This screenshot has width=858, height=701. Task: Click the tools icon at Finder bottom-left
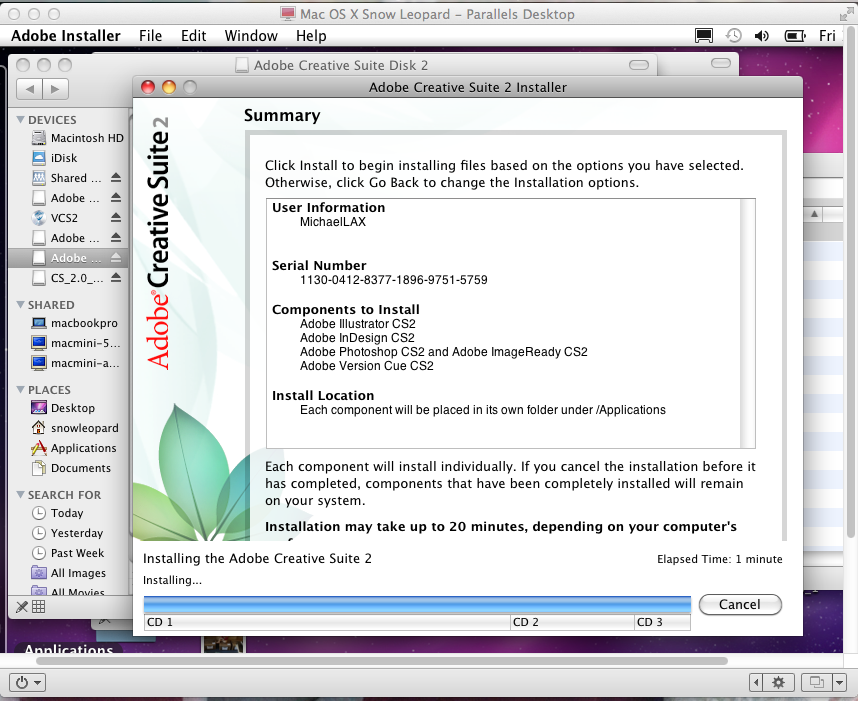pos(22,606)
